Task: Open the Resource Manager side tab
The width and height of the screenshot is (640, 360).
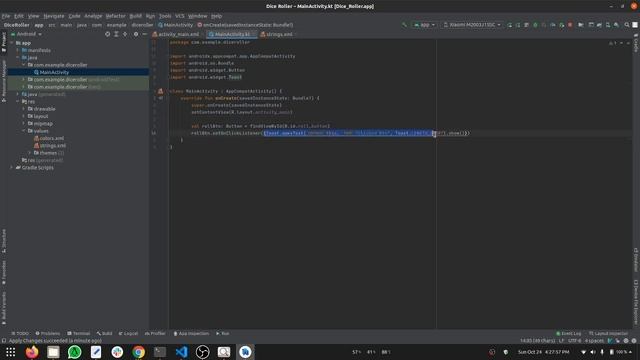Action: 4,81
